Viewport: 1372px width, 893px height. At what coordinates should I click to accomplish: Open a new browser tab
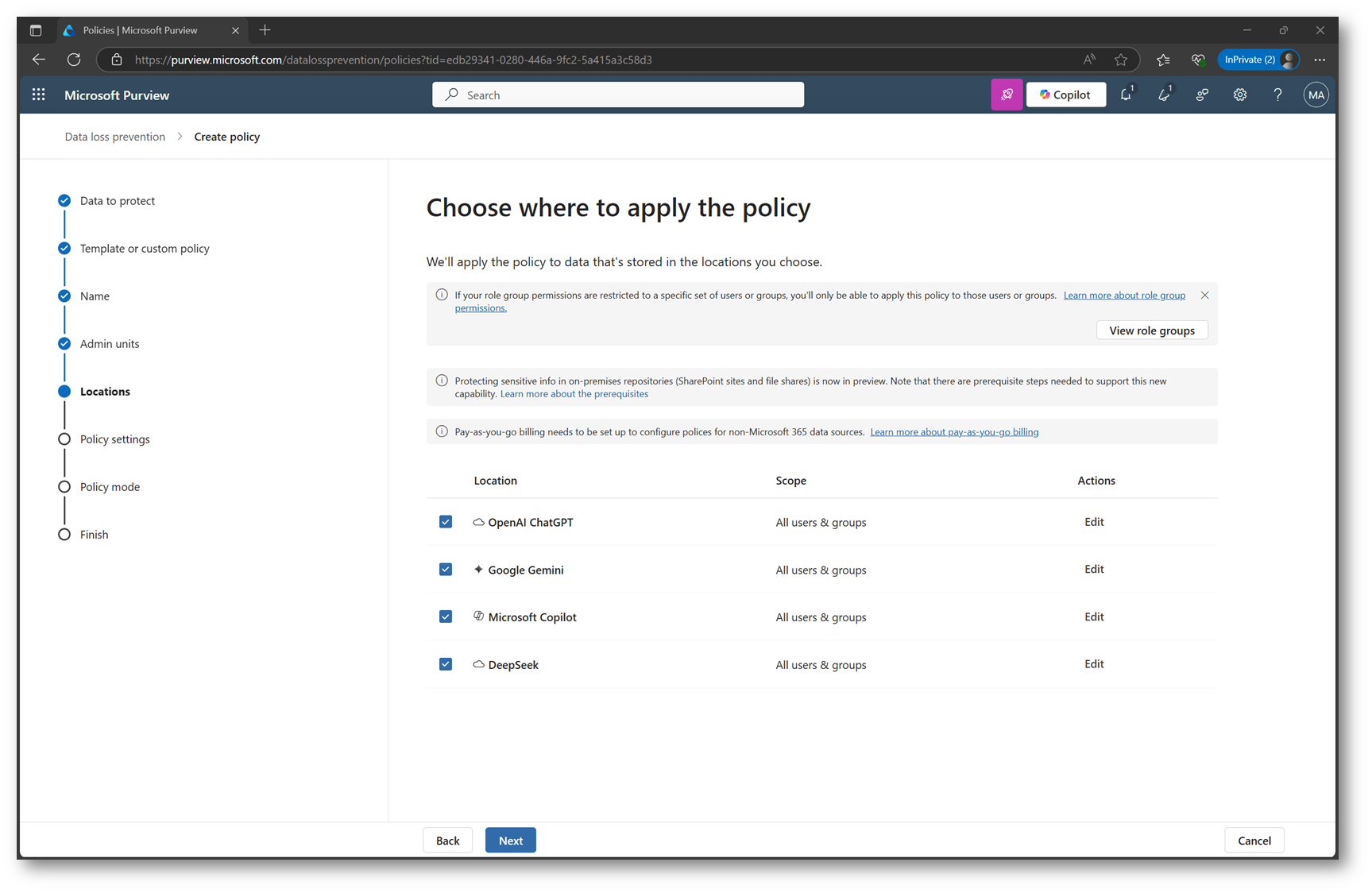click(265, 30)
